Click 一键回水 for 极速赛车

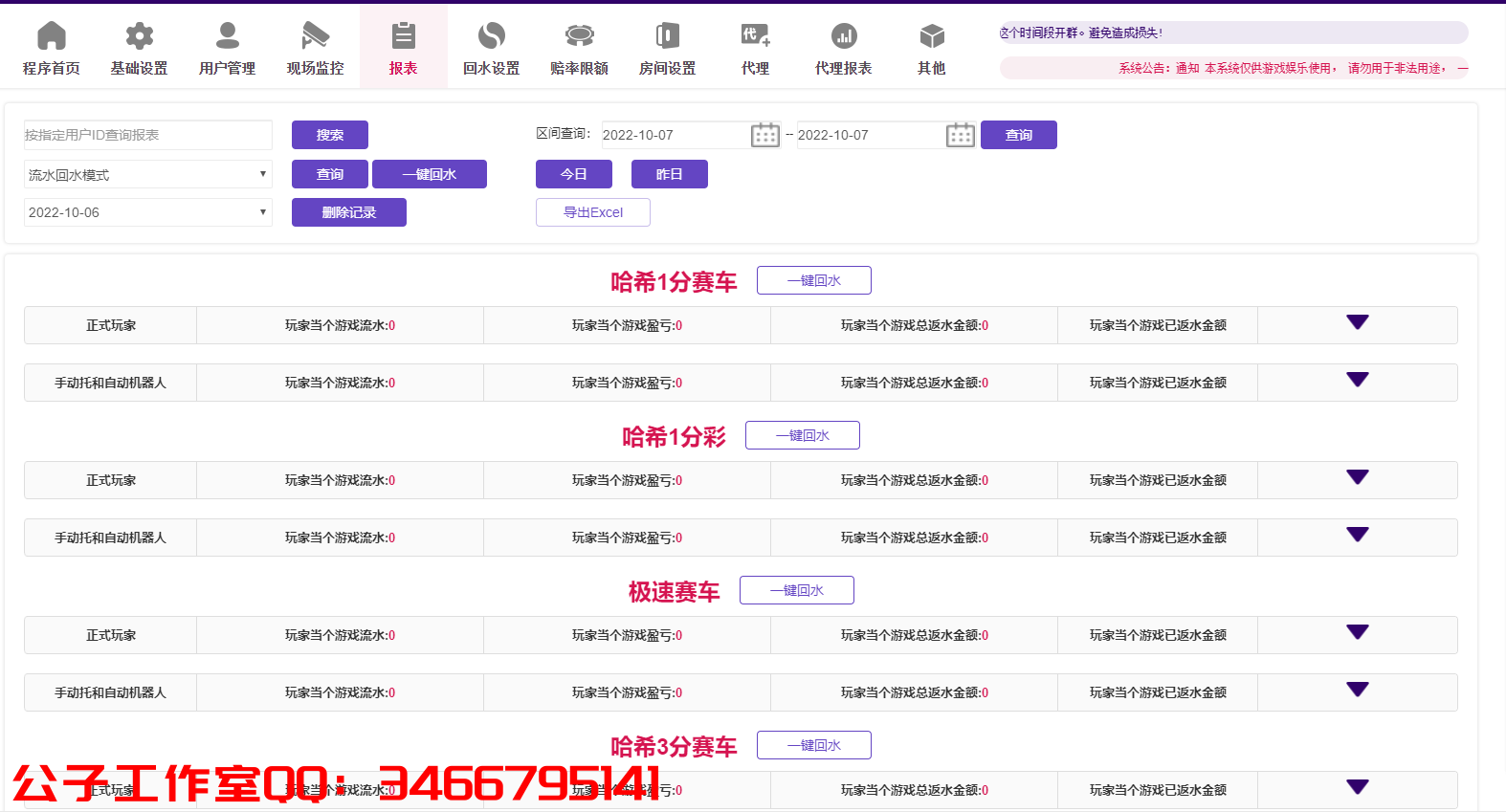797,590
